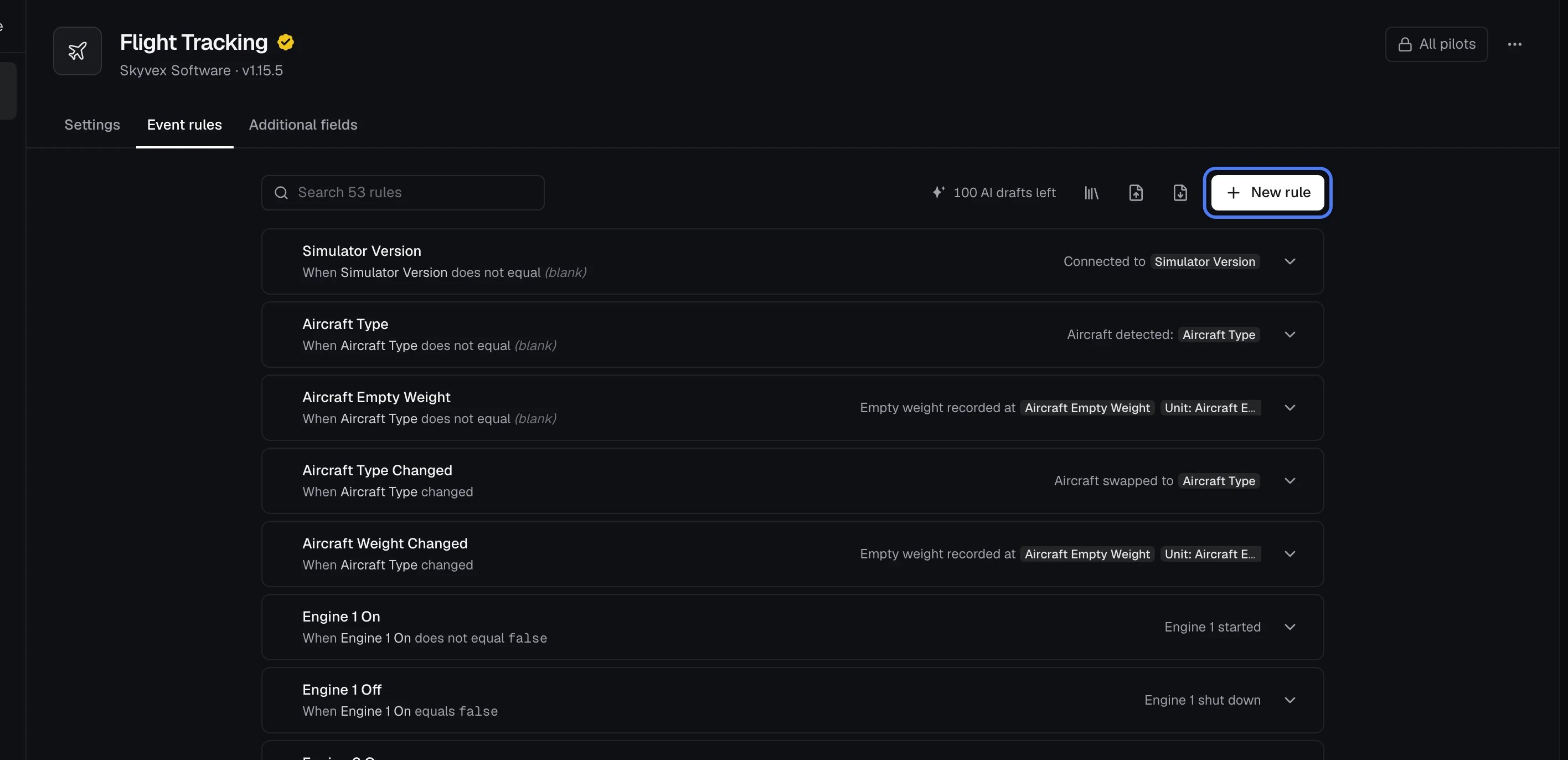This screenshot has height=760, width=1568.
Task: Click the Flight Tracking airplane app icon
Action: (78, 51)
